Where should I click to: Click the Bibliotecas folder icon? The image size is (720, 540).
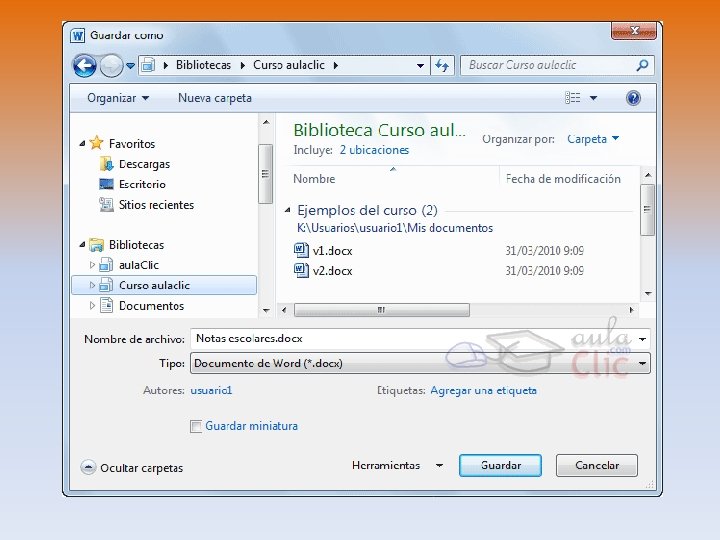tap(96, 245)
